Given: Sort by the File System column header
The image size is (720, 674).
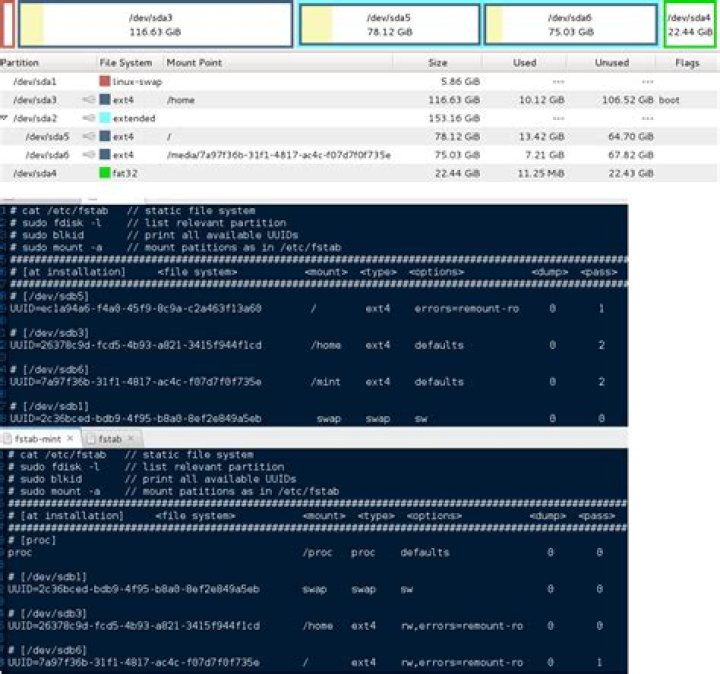Looking at the screenshot, I should point(126,63).
